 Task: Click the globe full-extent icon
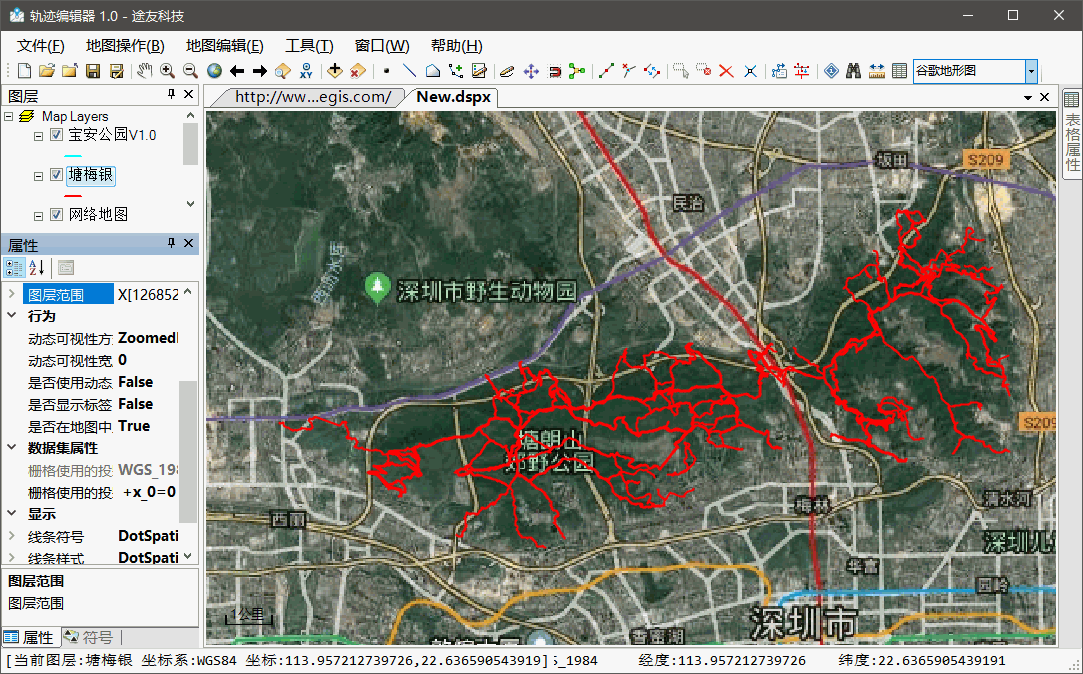pos(214,71)
